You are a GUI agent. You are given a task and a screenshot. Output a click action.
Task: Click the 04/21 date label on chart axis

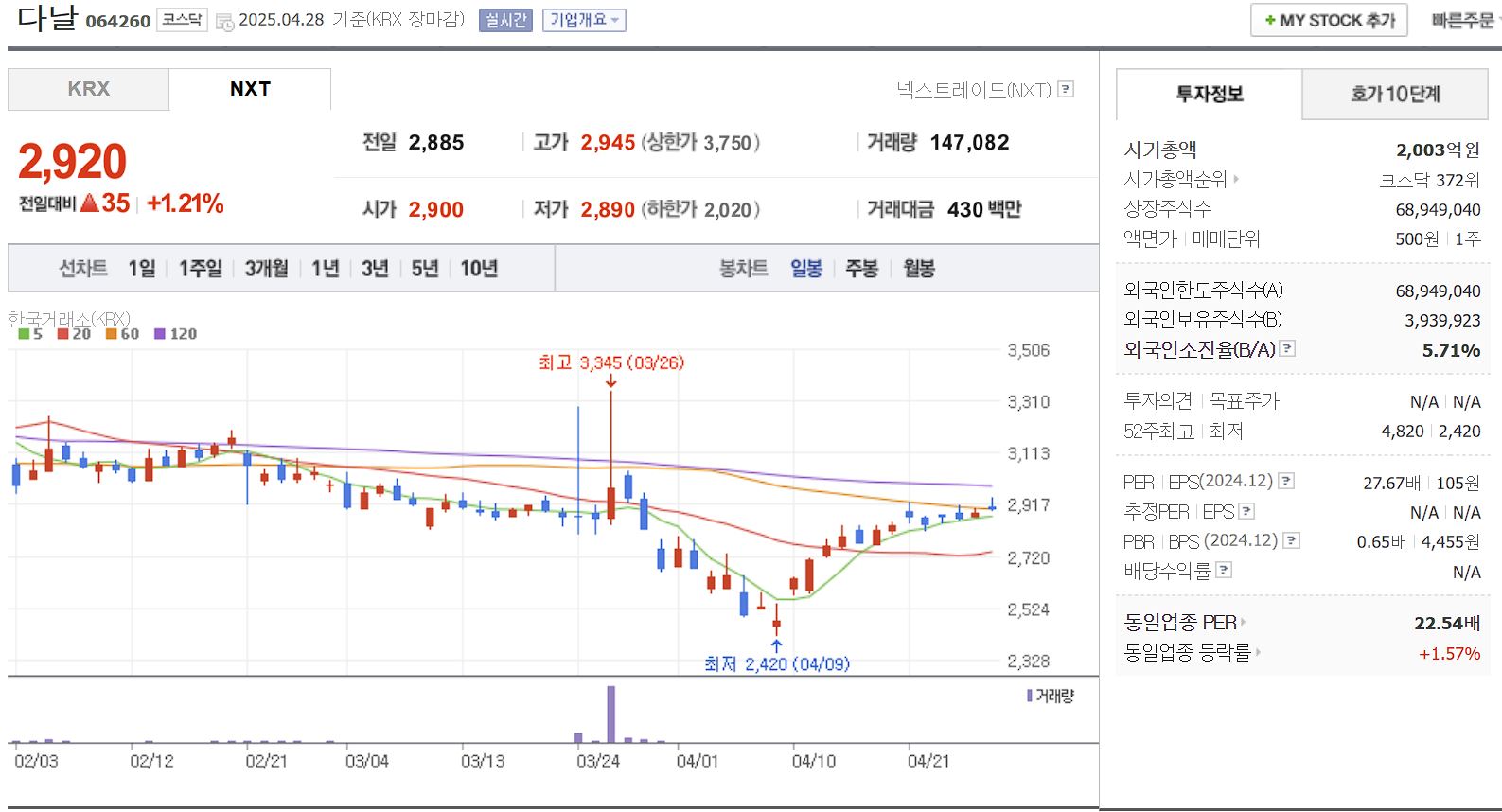click(x=928, y=761)
